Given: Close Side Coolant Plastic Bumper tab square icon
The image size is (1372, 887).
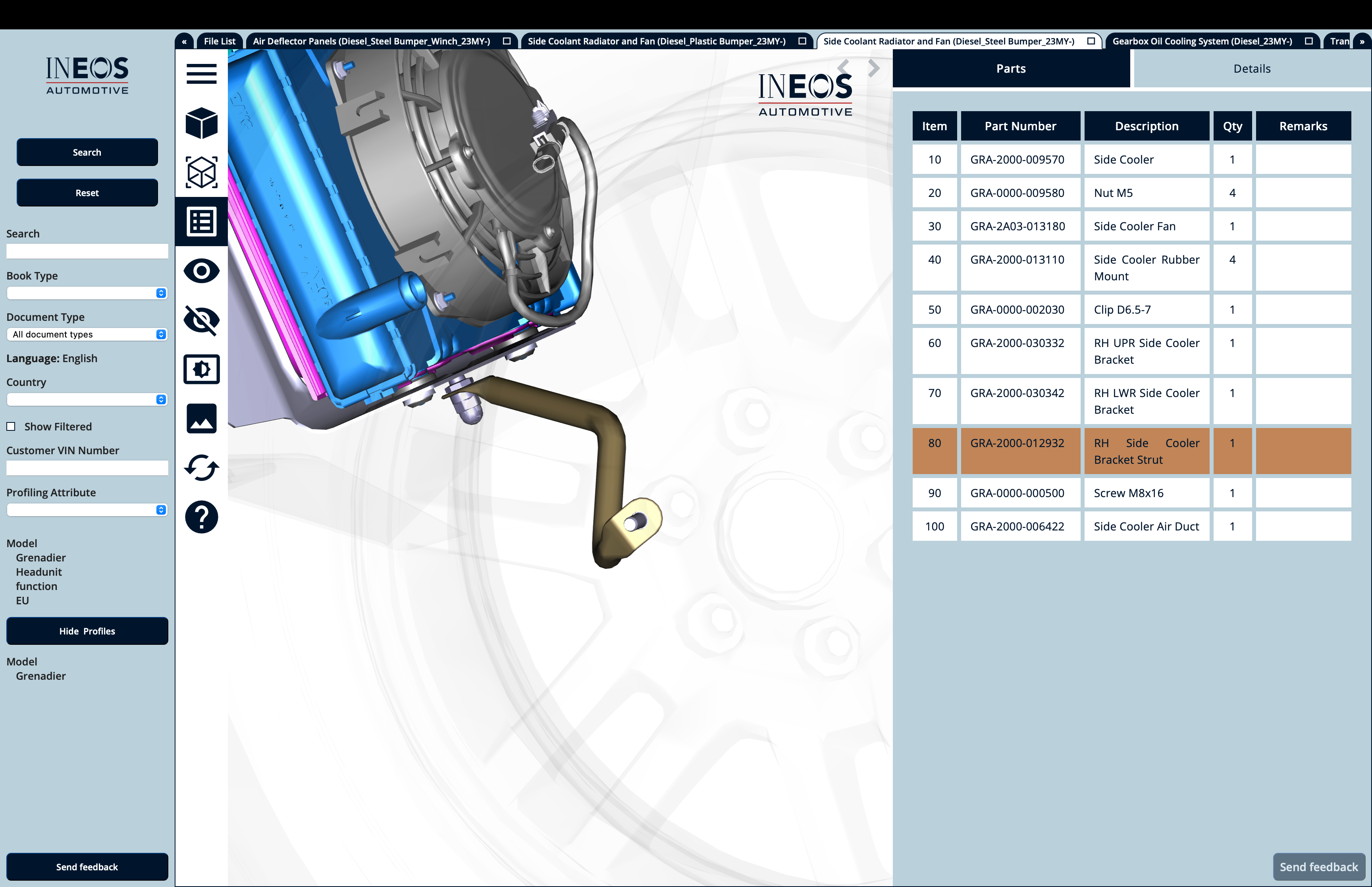Looking at the screenshot, I should pyautogui.click(x=802, y=41).
